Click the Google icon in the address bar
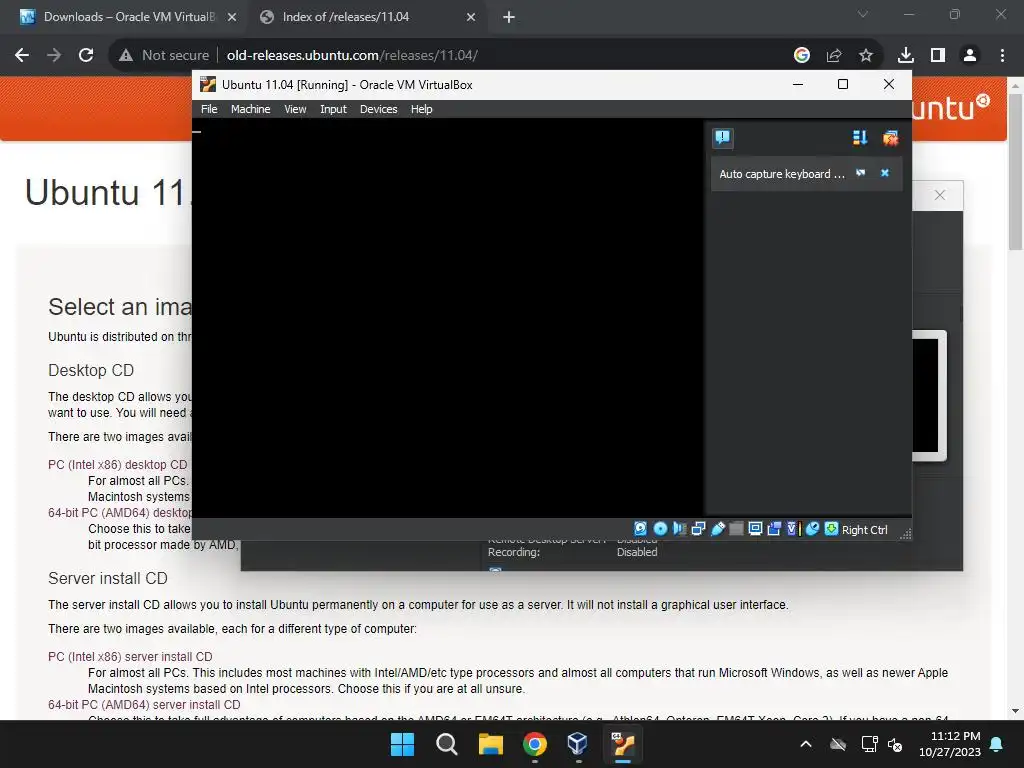Image resolution: width=1024 pixels, height=768 pixels. [801, 55]
